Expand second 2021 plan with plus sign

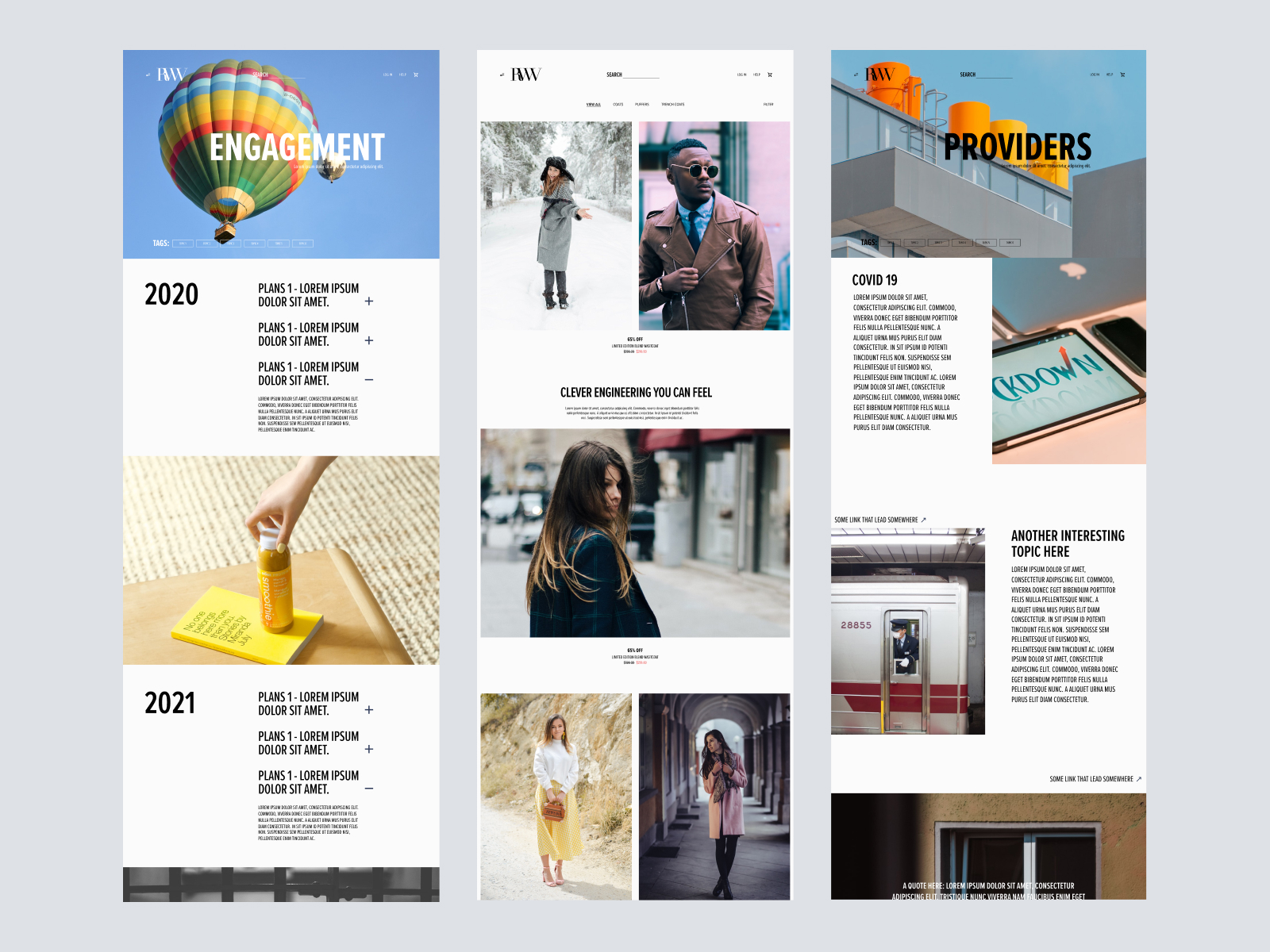pos(369,749)
